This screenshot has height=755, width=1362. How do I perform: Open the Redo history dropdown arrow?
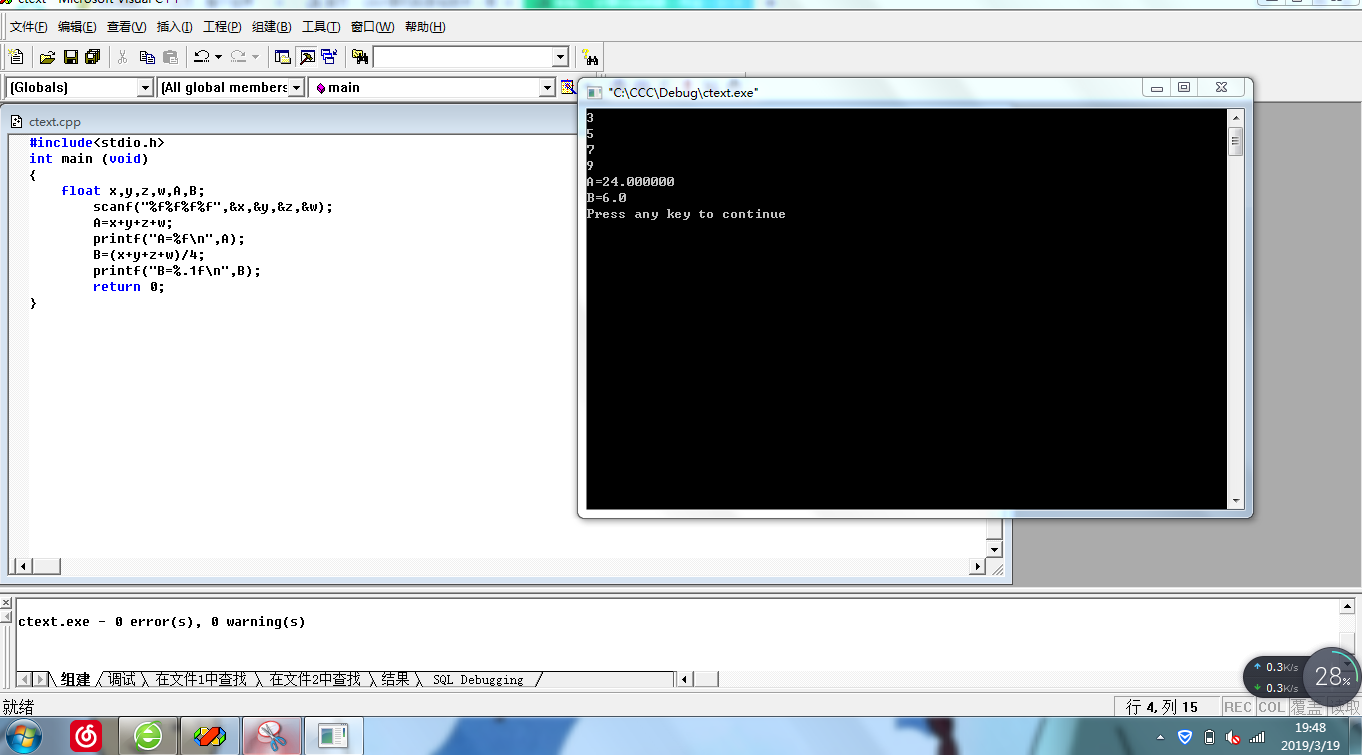pos(255,57)
